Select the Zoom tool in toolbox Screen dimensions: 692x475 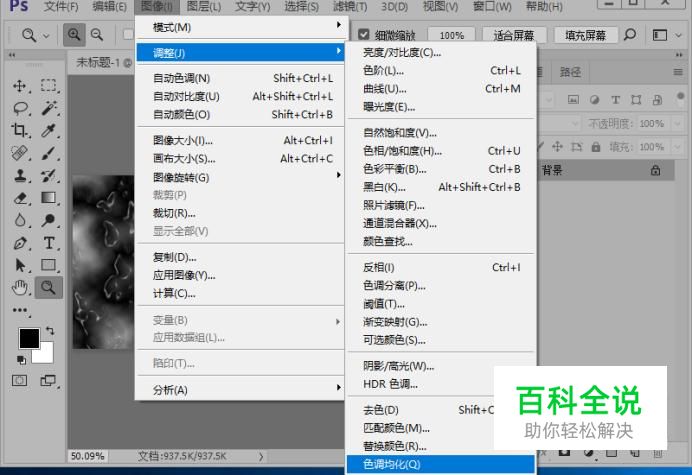tap(49, 288)
